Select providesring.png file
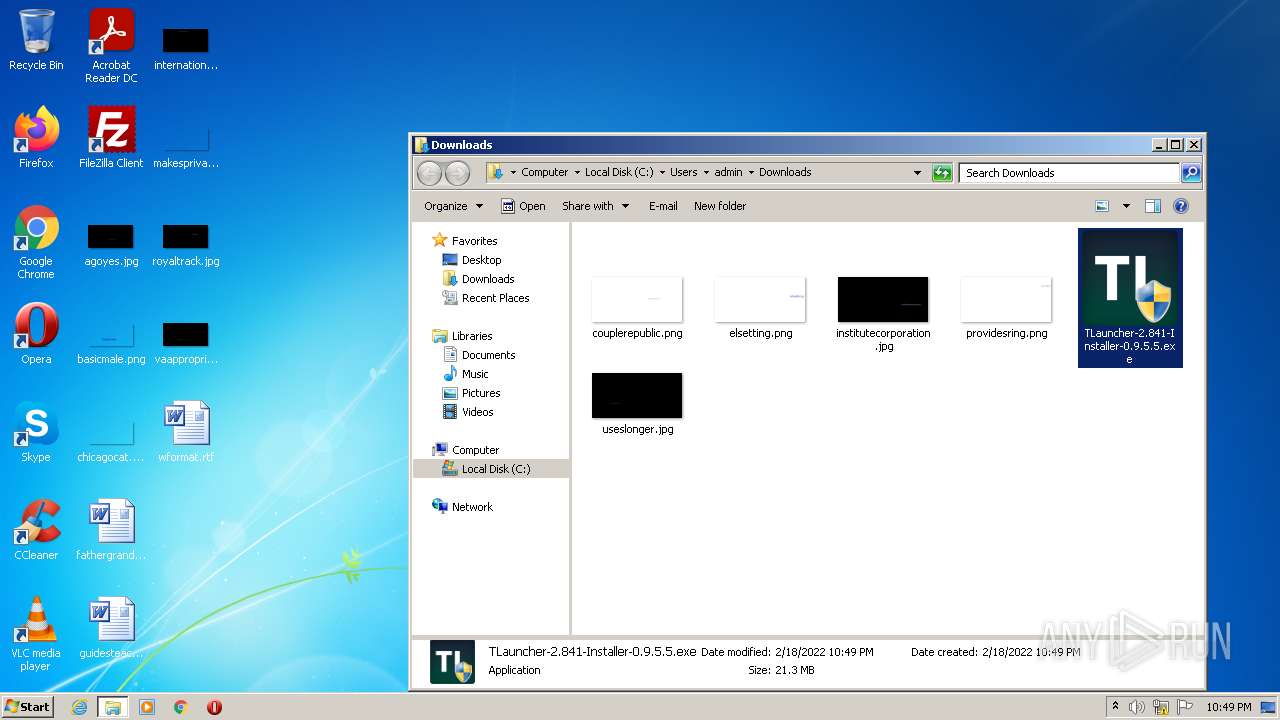The width and height of the screenshot is (1280, 720). 1006,308
